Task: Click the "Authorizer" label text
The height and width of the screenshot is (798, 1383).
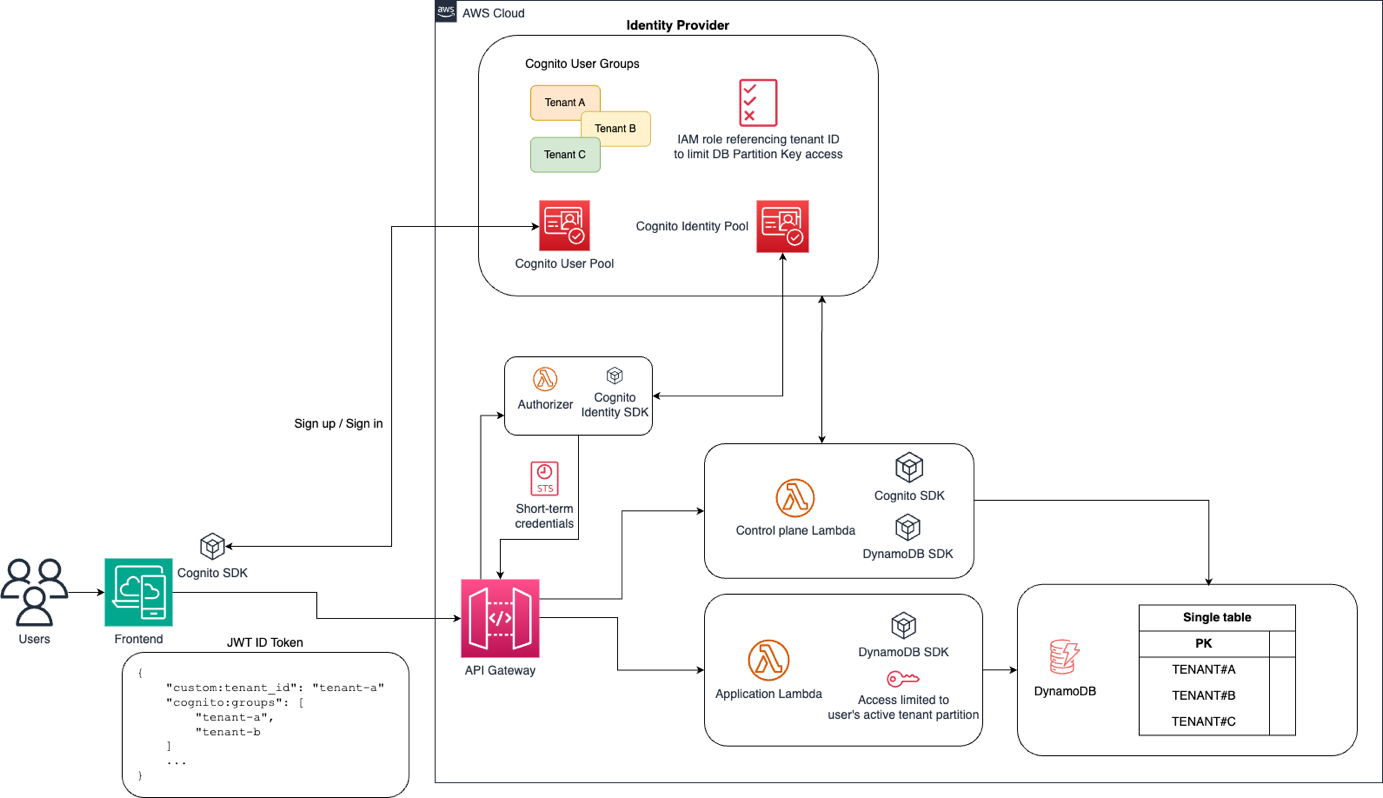Action: [x=545, y=405]
